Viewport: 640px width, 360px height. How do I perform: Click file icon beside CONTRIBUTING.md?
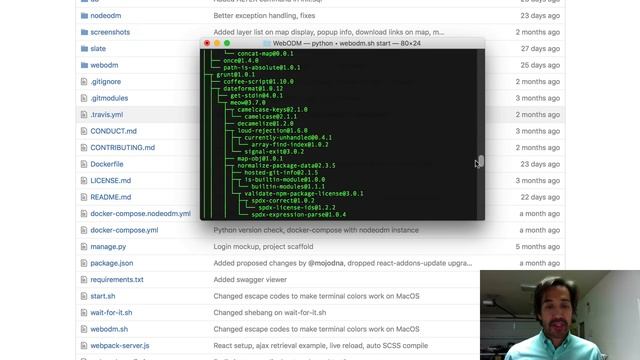click(x=84, y=148)
